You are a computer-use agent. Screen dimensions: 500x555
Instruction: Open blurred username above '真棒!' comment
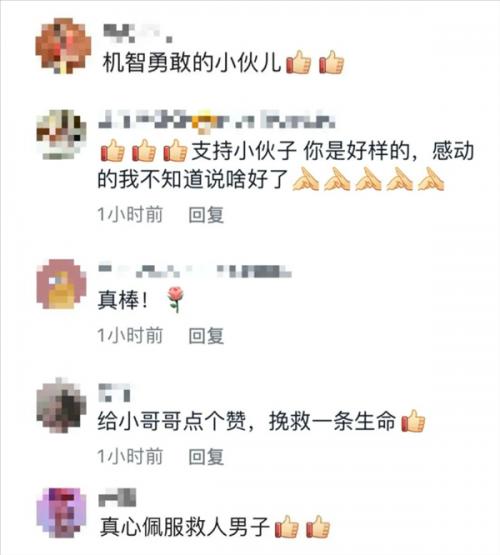click(195, 270)
